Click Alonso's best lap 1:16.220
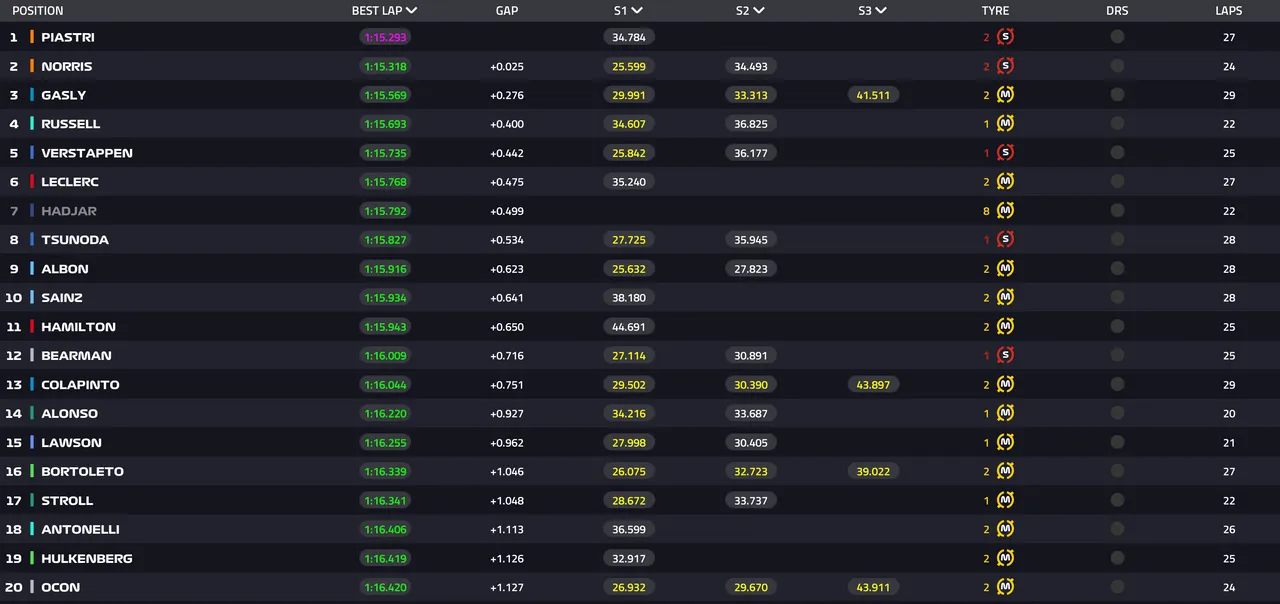 pyautogui.click(x=385, y=413)
